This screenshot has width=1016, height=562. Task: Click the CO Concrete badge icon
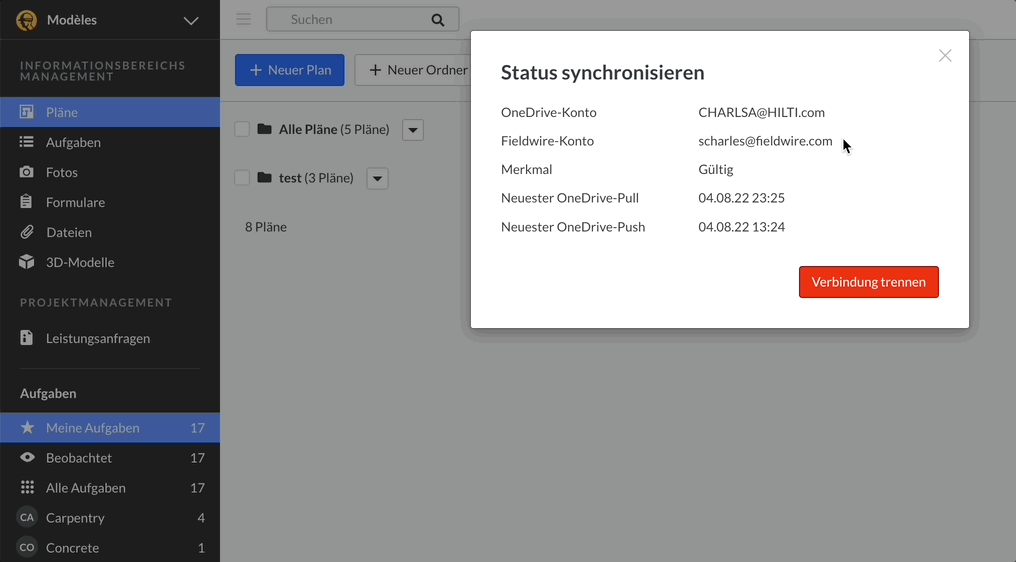[27, 547]
